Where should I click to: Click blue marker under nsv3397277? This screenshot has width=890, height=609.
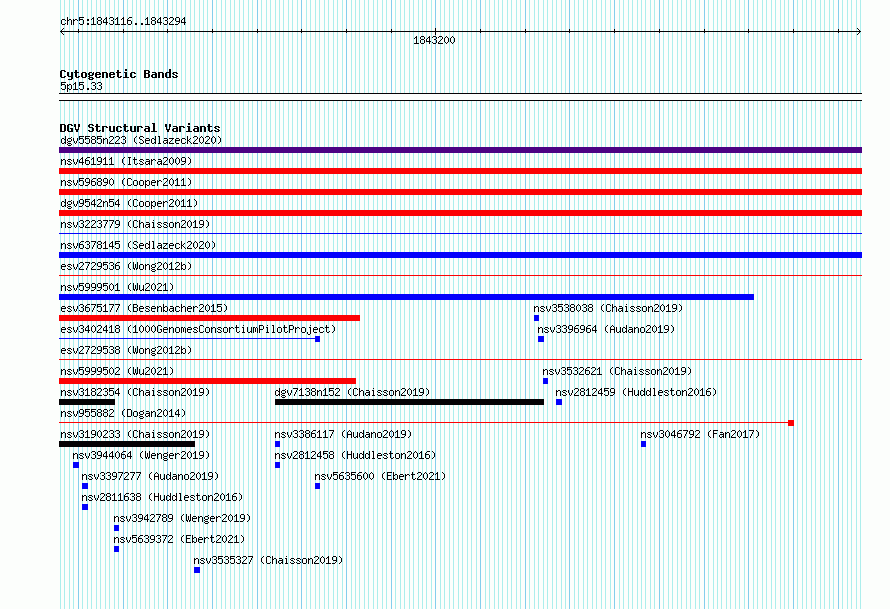click(85, 486)
